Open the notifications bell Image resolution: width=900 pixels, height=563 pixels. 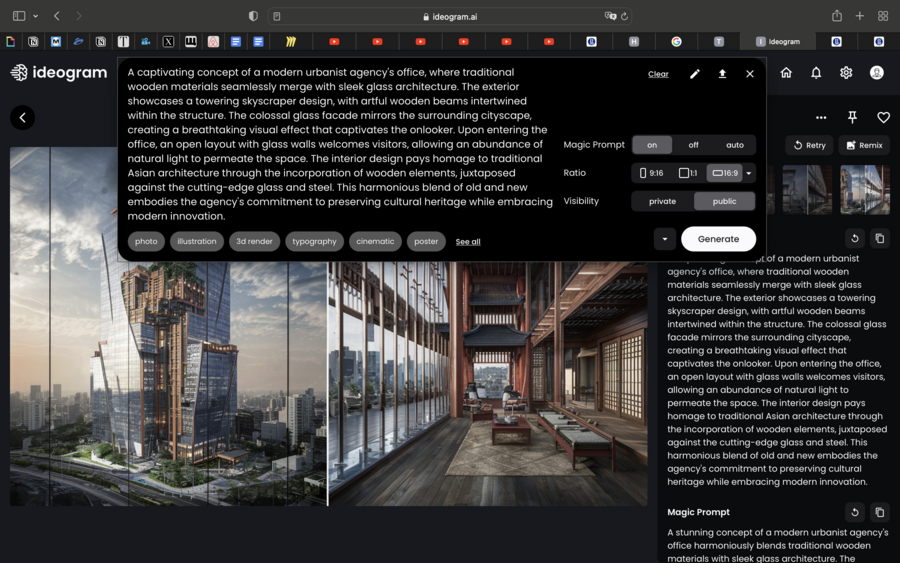coord(816,73)
